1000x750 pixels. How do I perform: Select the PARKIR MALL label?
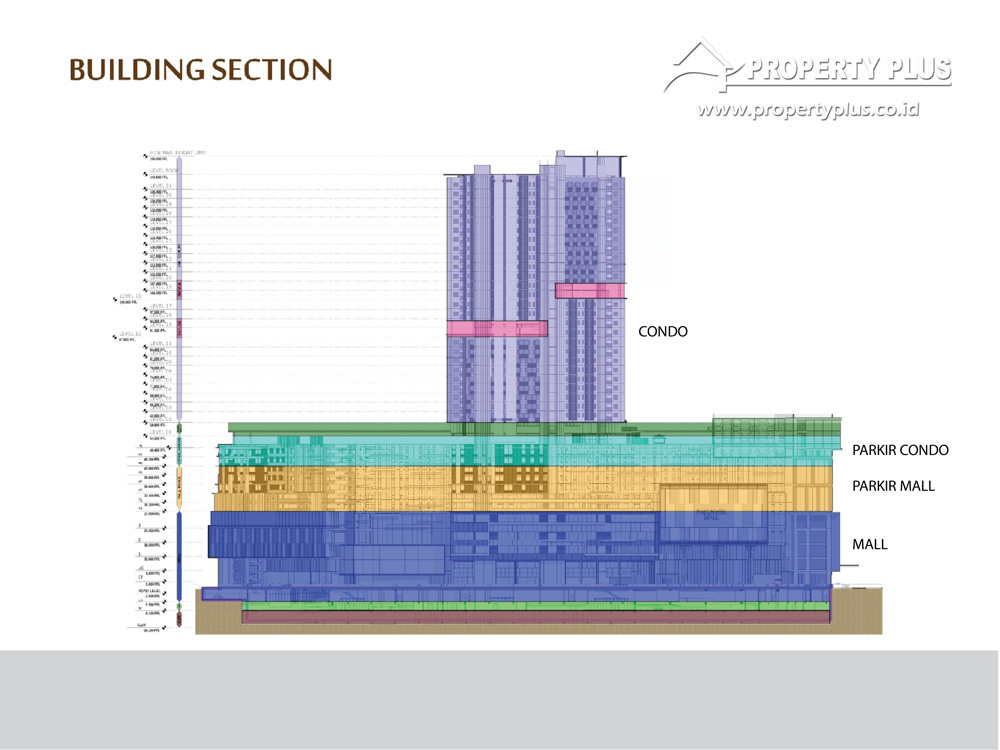[893, 486]
